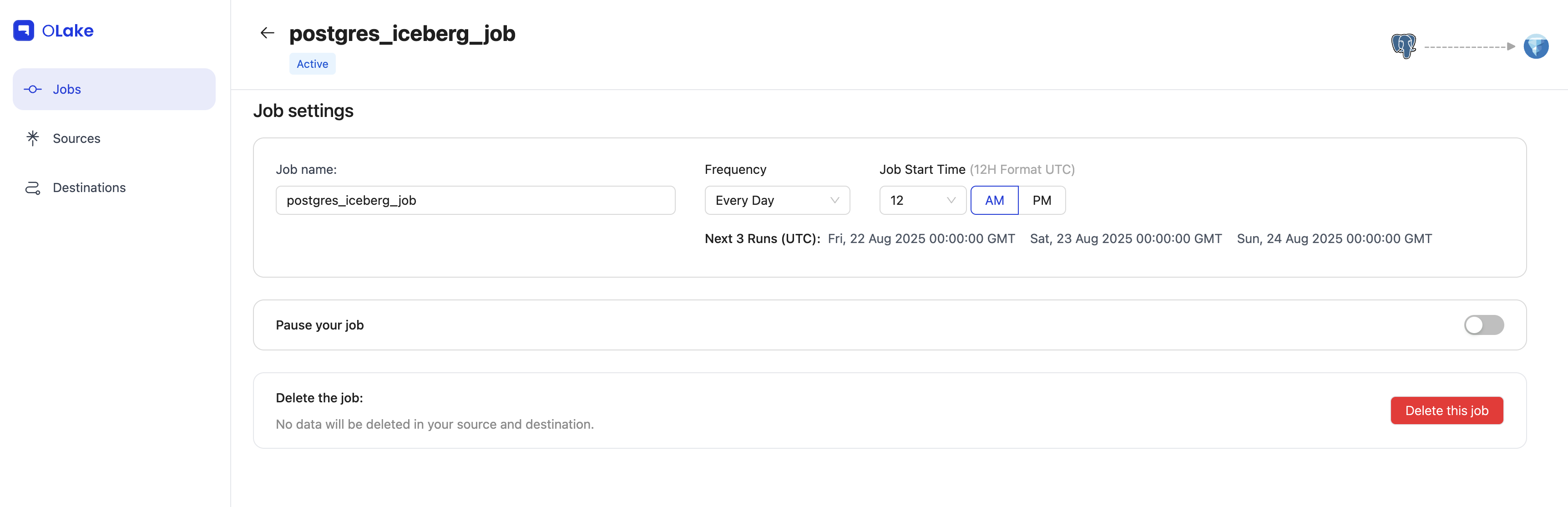Click the Destinations route icon
Viewport: 1568px width, 507px height.
pos(33,188)
